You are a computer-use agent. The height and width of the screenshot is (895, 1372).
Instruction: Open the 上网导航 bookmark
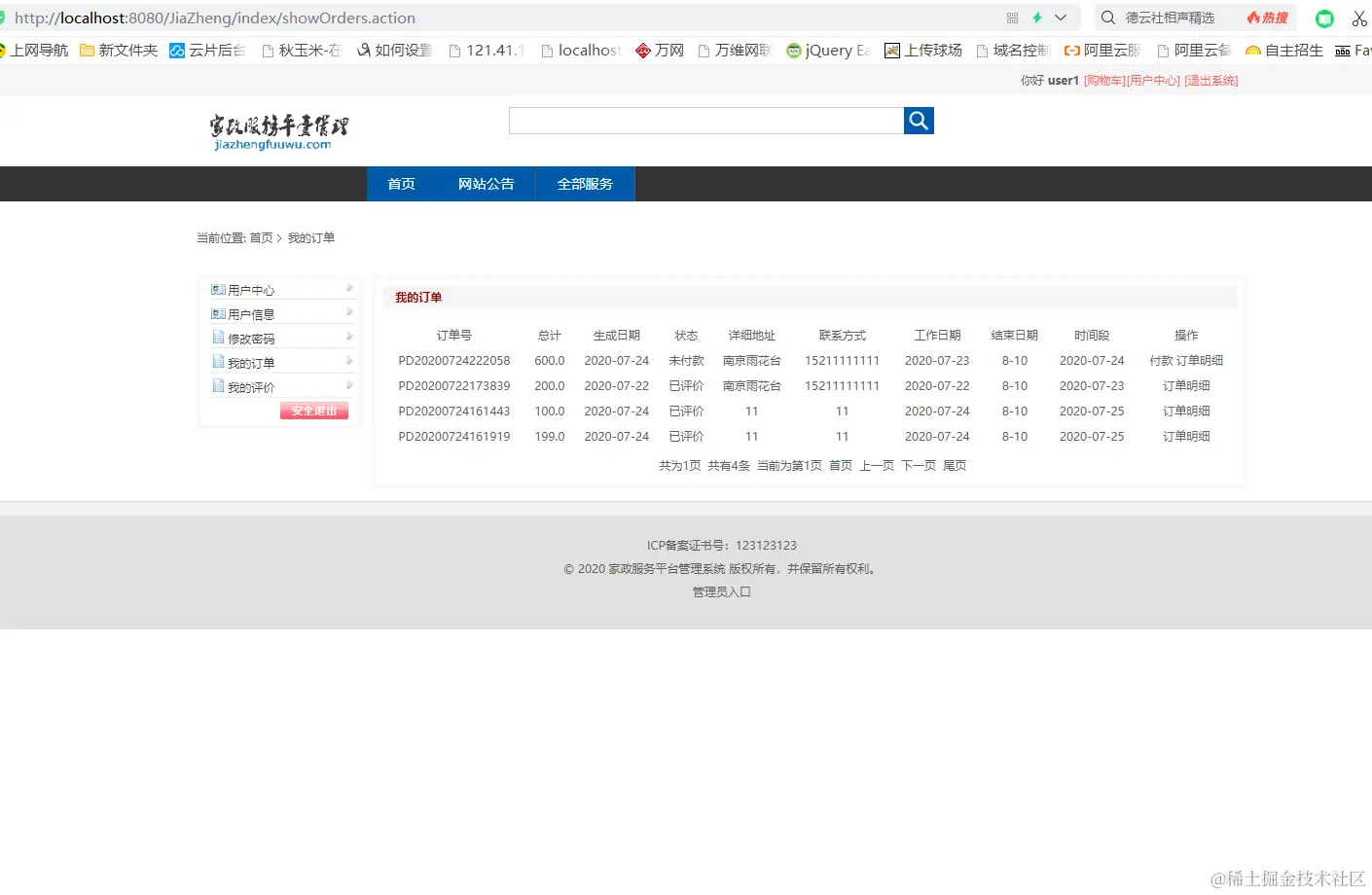tap(35, 51)
